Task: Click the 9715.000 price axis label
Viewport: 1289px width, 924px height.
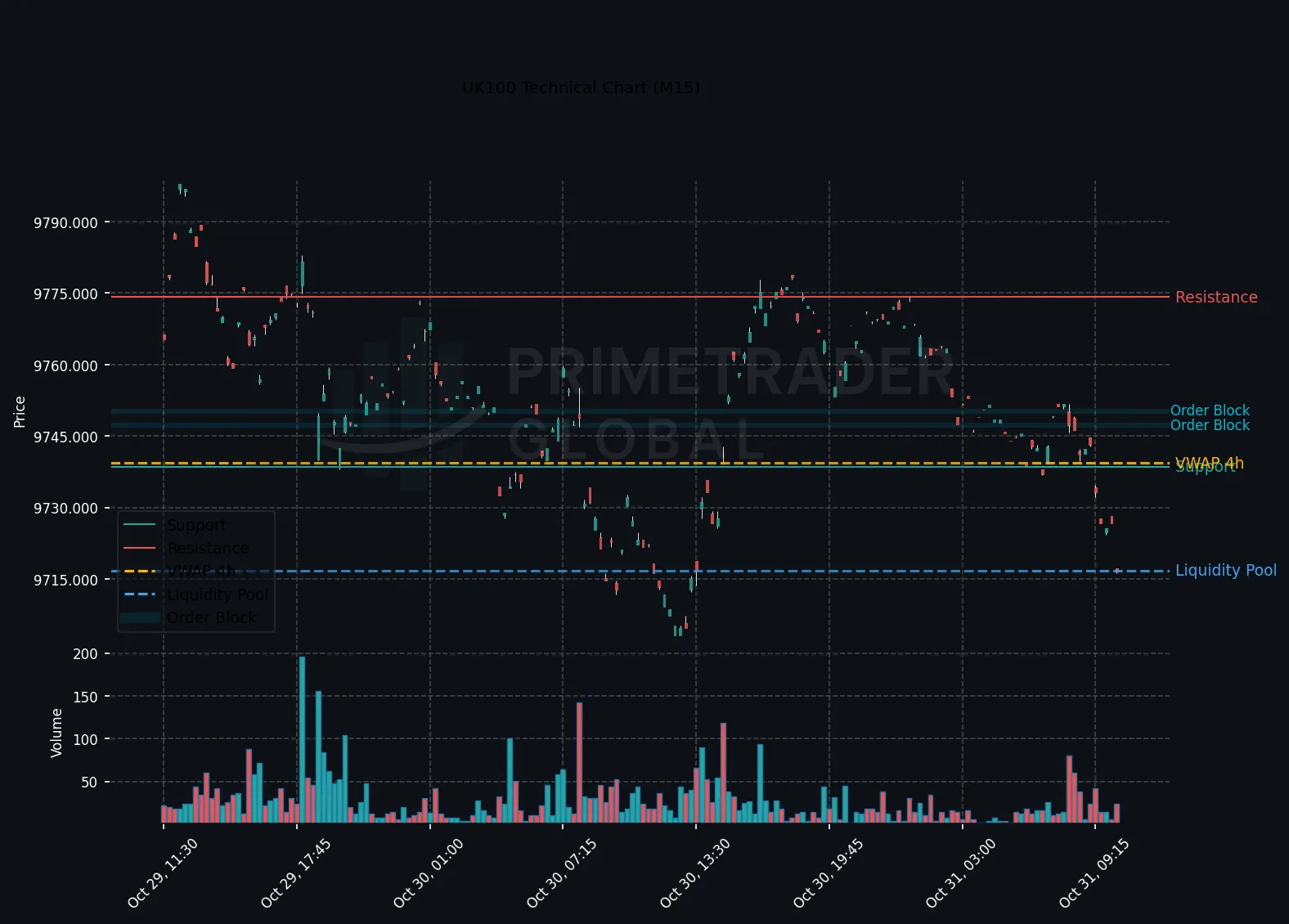Action: (x=65, y=581)
